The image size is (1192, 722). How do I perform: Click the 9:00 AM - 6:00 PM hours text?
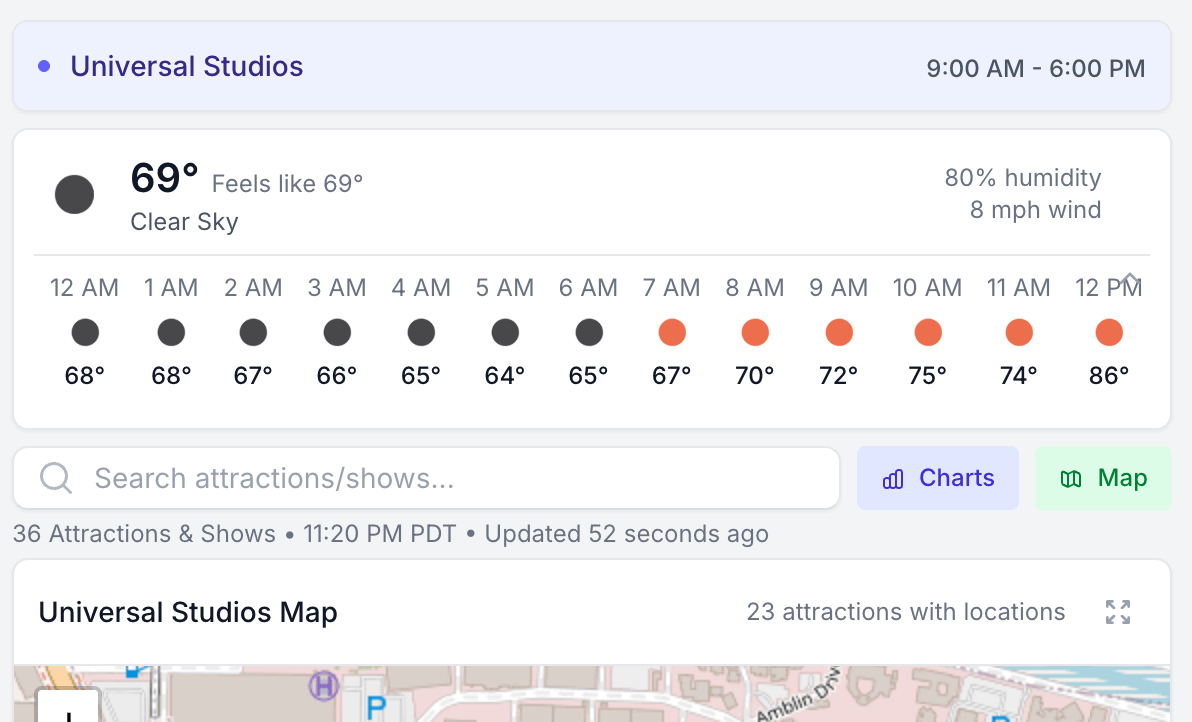tap(1035, 68)
